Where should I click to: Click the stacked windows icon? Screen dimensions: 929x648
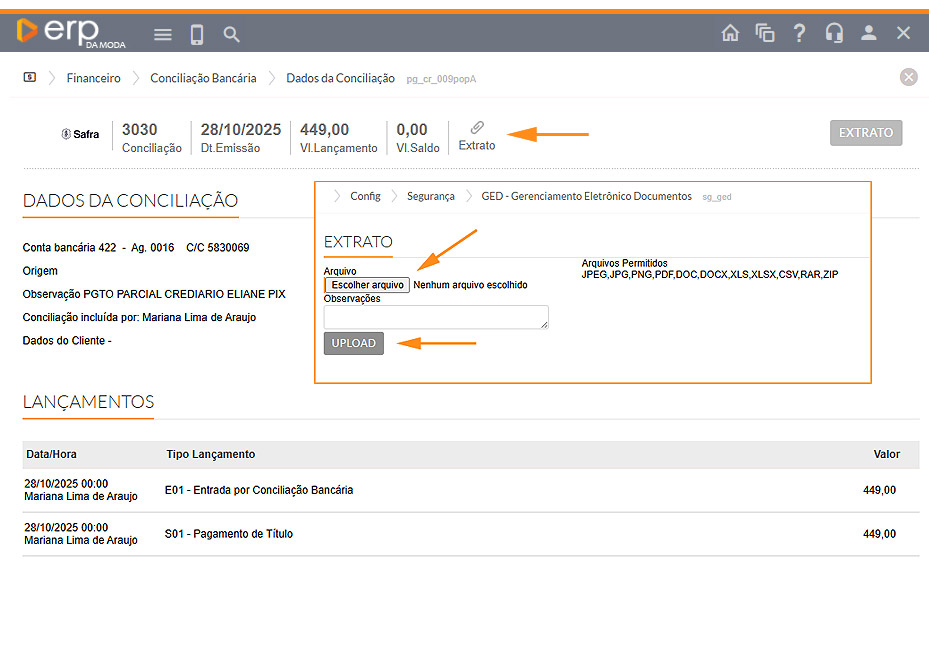(x=765, y=33)
